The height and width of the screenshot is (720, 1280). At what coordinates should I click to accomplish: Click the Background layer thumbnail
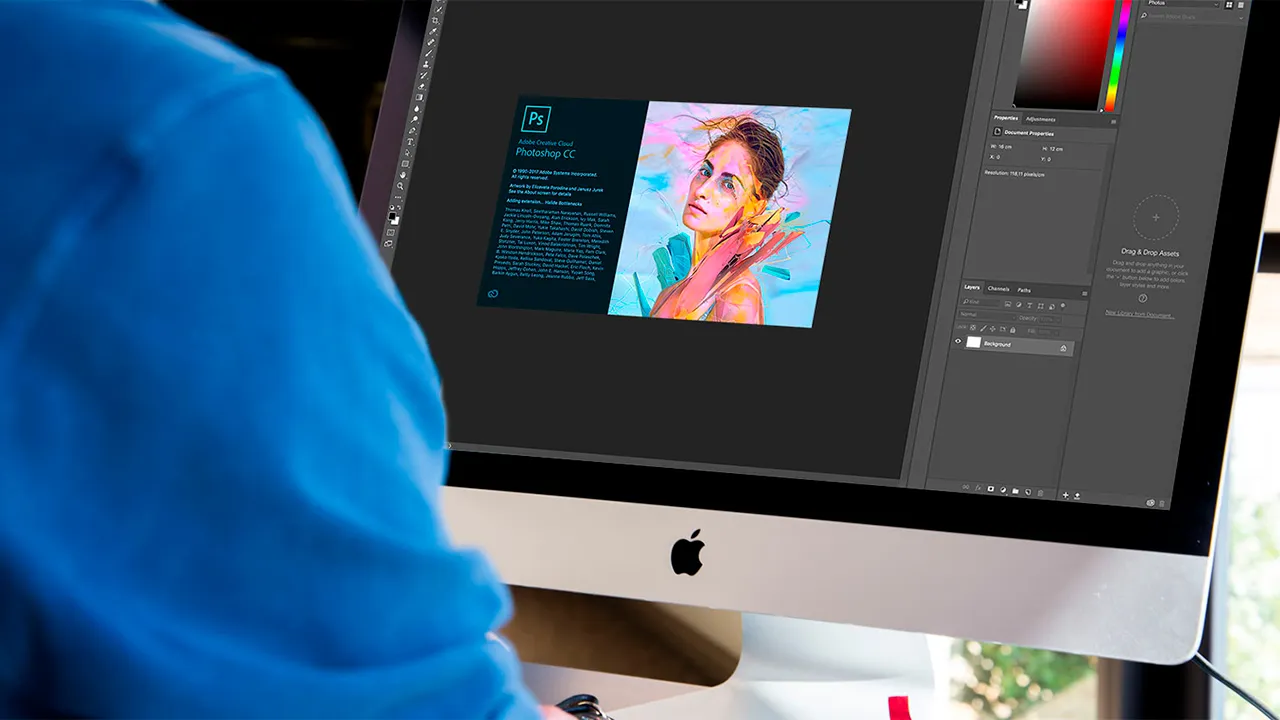coord(974,342)
